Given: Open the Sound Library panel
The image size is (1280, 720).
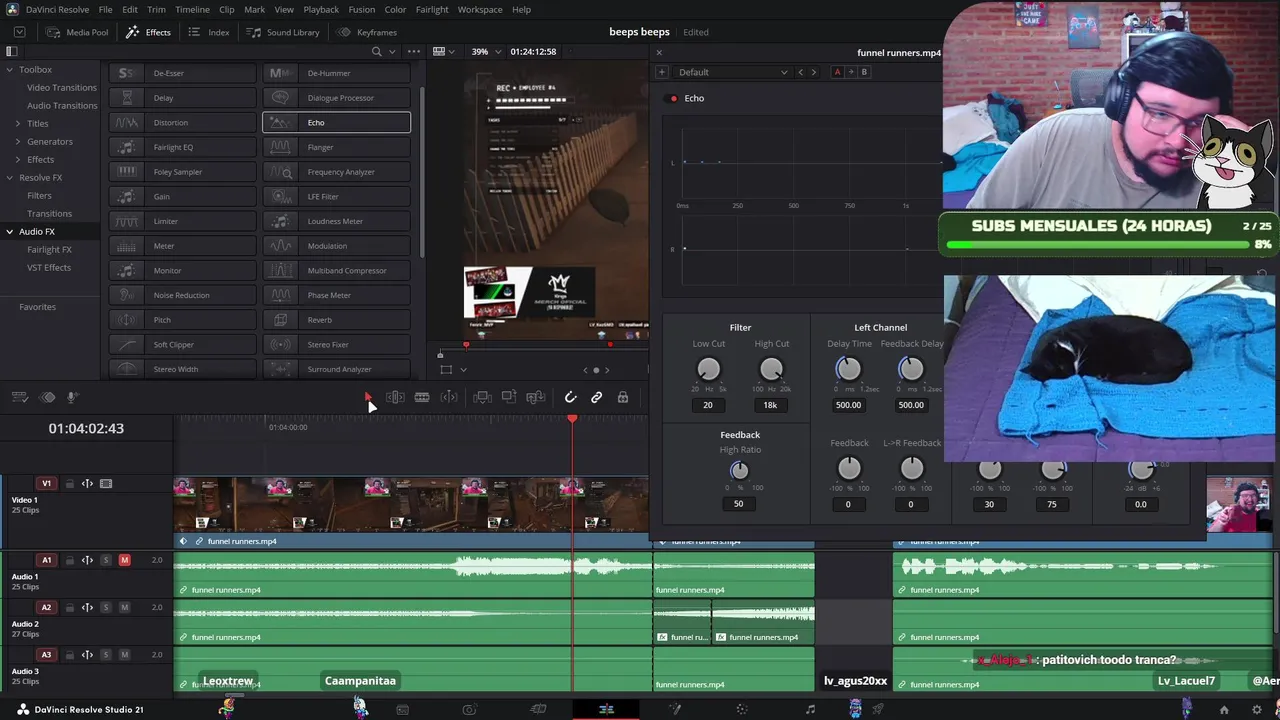Looking at the screenshot, I should click(283, 32).
